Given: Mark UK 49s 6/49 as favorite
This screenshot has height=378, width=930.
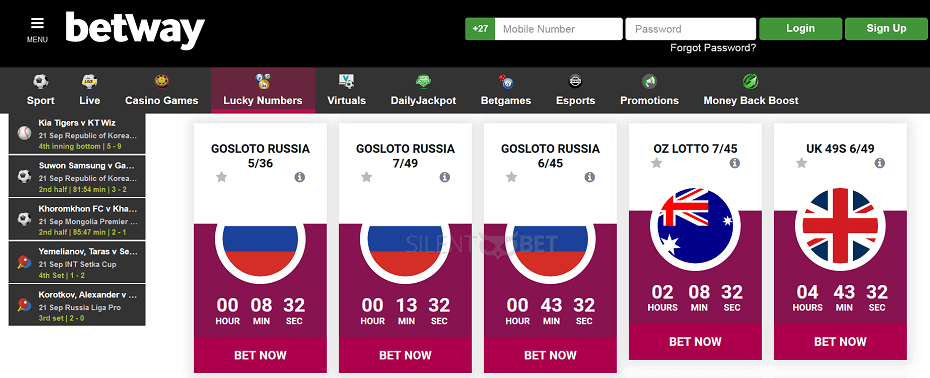Looking at the screenshot, I should (x=801, y=163).
